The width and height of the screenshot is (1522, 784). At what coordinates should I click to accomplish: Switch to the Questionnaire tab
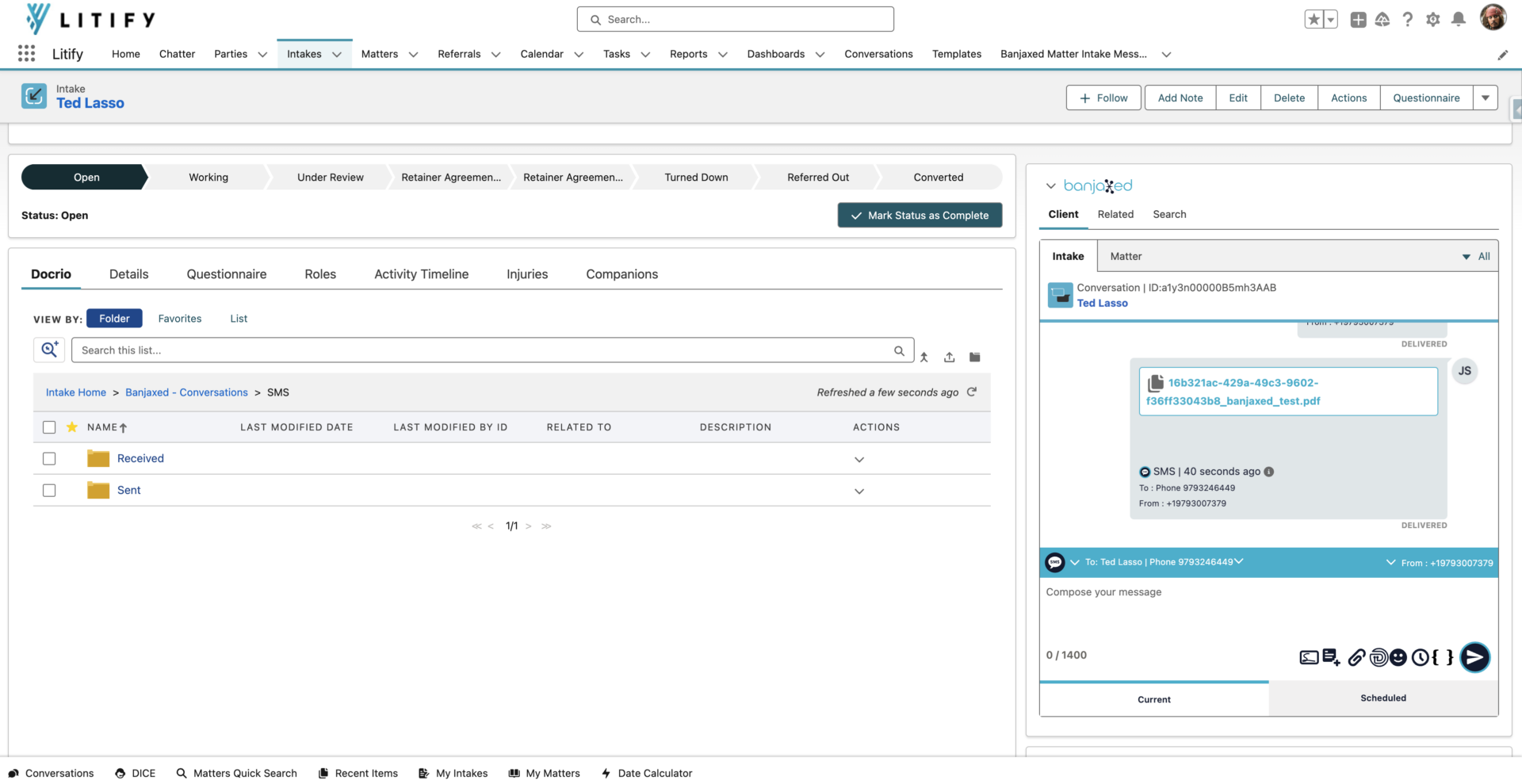227,273
